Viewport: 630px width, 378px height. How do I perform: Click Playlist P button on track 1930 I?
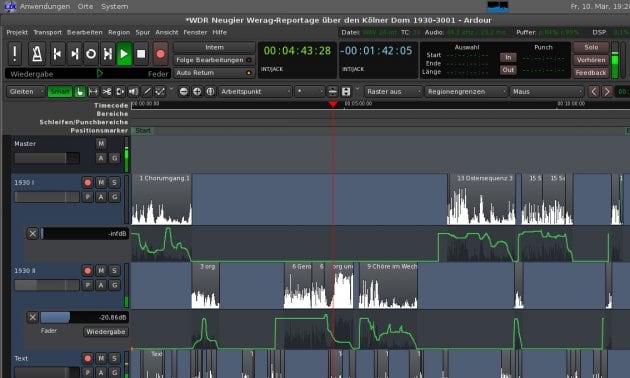tap(87, 197)
